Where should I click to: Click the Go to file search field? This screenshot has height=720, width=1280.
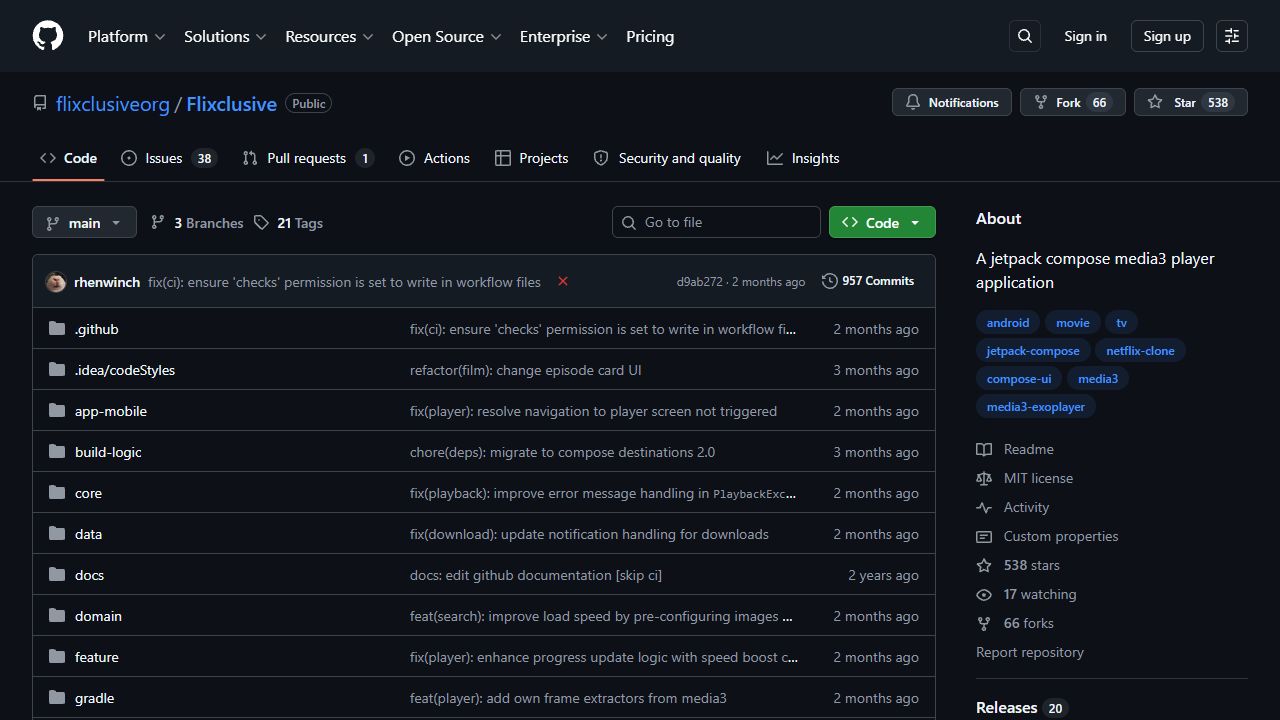pos(716,222)
